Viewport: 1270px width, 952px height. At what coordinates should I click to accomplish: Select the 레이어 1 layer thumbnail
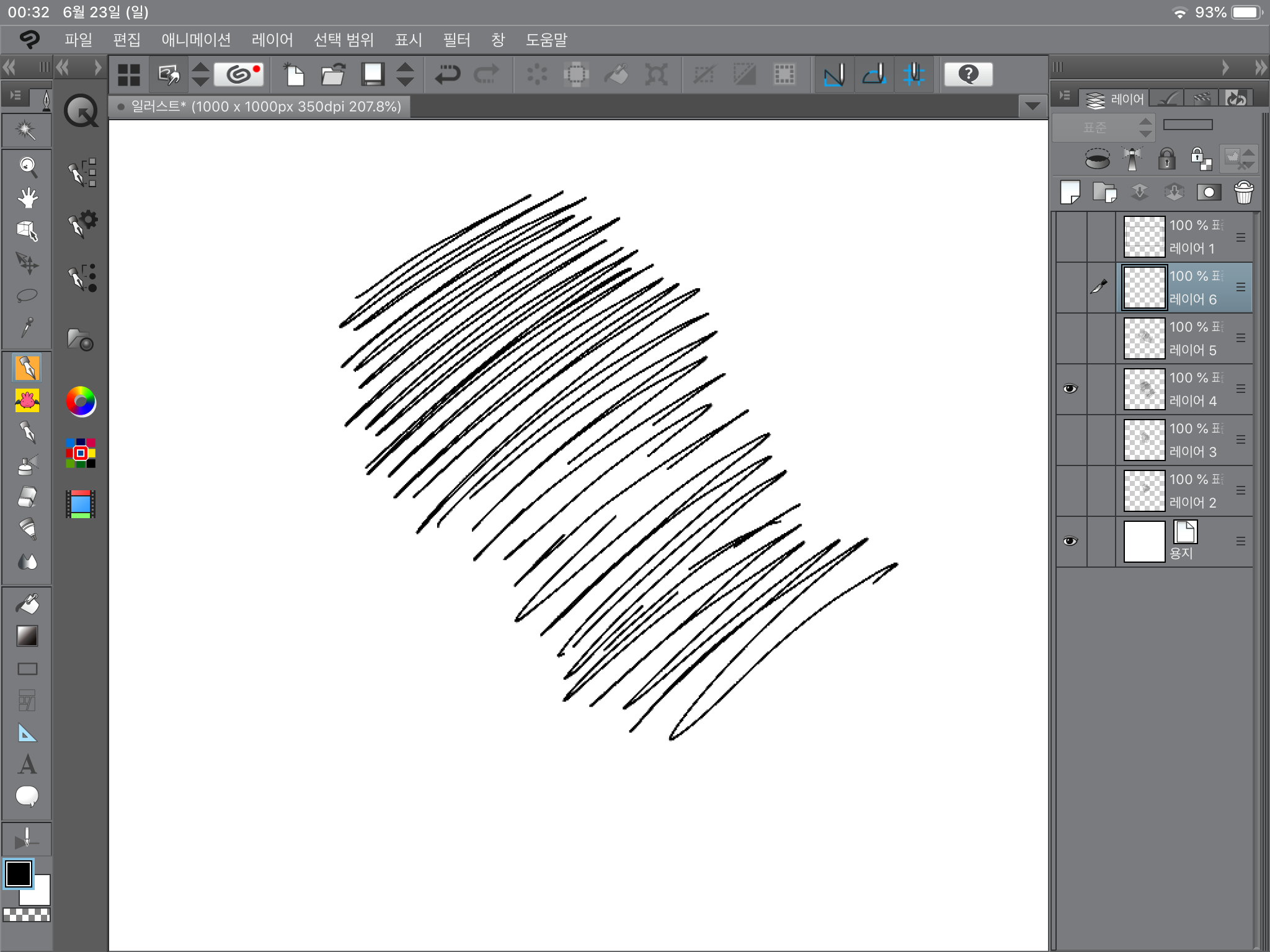coord(1144,236)
